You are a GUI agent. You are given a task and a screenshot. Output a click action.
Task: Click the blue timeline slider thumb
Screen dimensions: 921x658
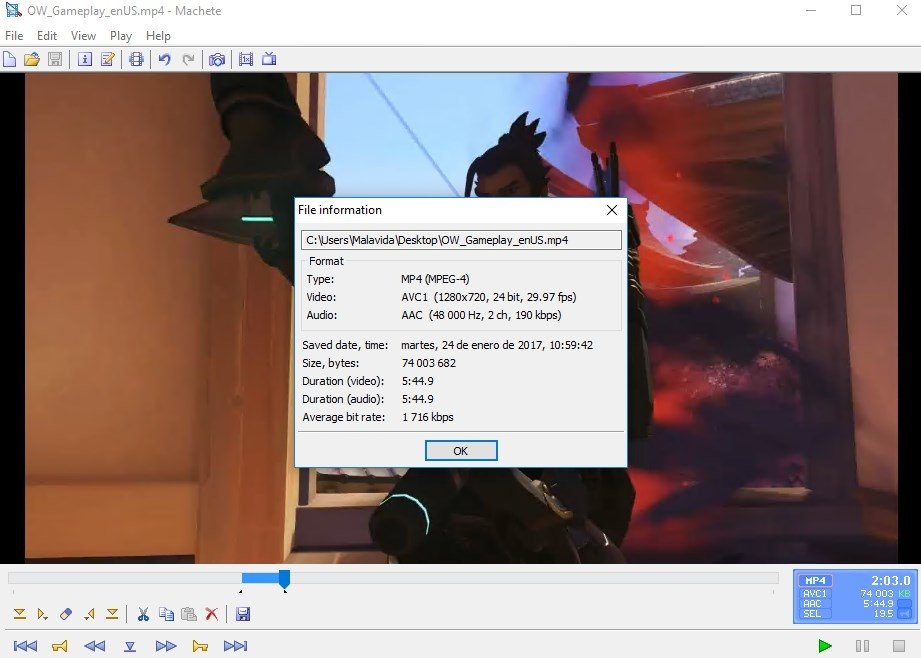point(284,578)
